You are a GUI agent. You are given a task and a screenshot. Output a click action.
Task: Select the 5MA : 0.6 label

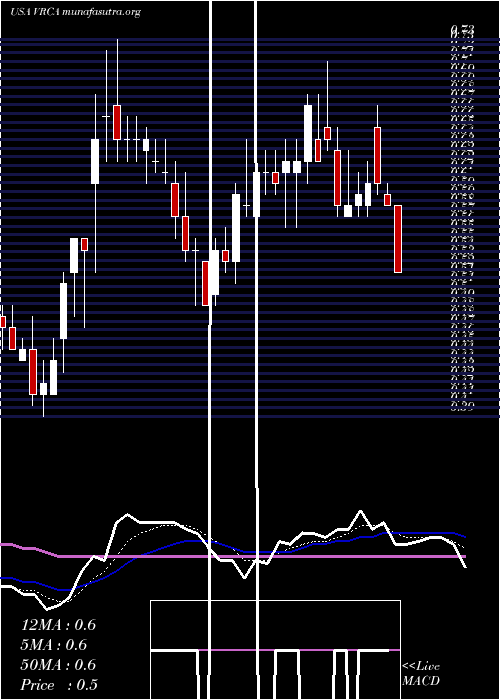click(x=54, y=645)
